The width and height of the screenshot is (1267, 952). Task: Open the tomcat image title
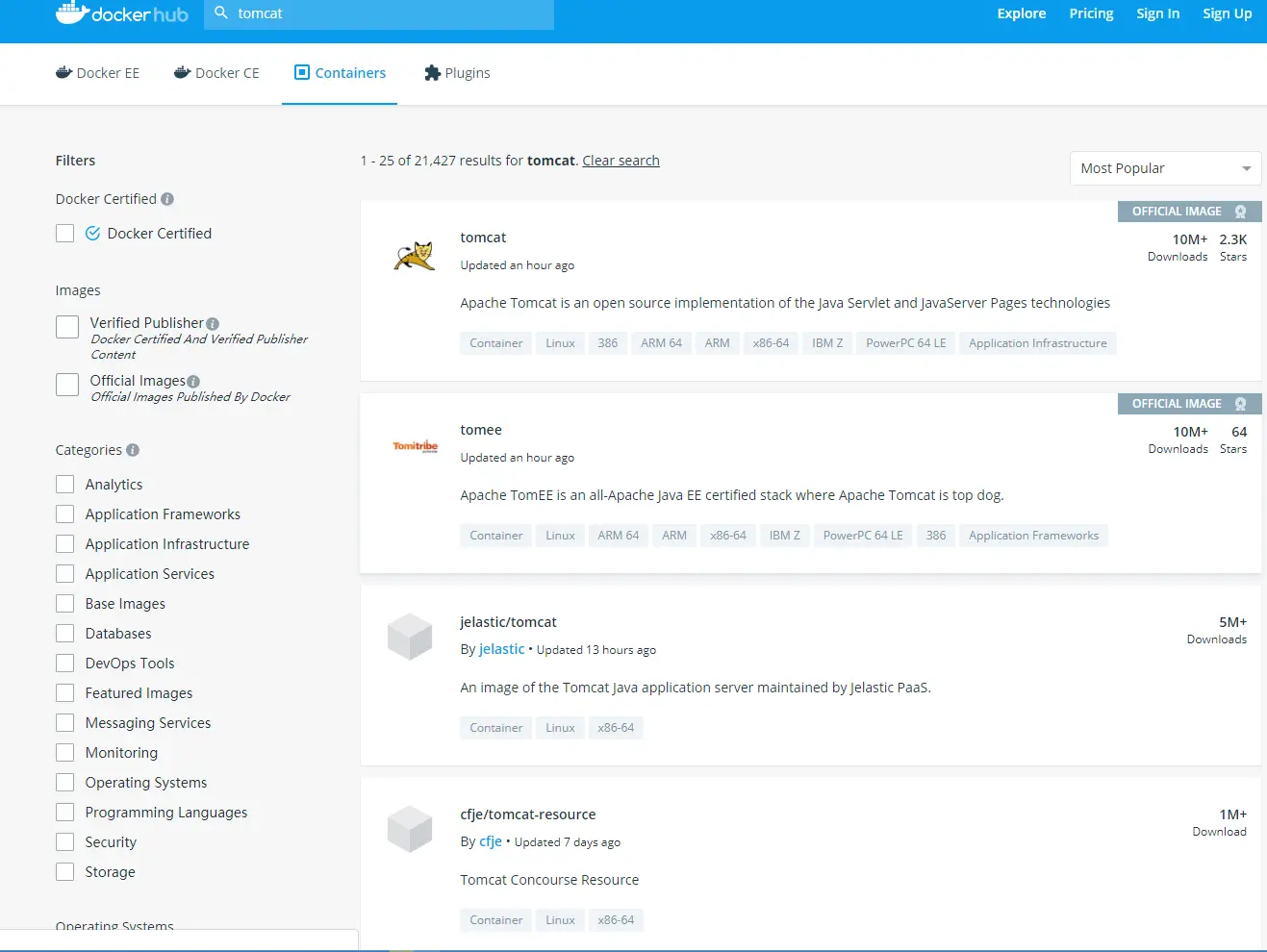click(483, 238)
